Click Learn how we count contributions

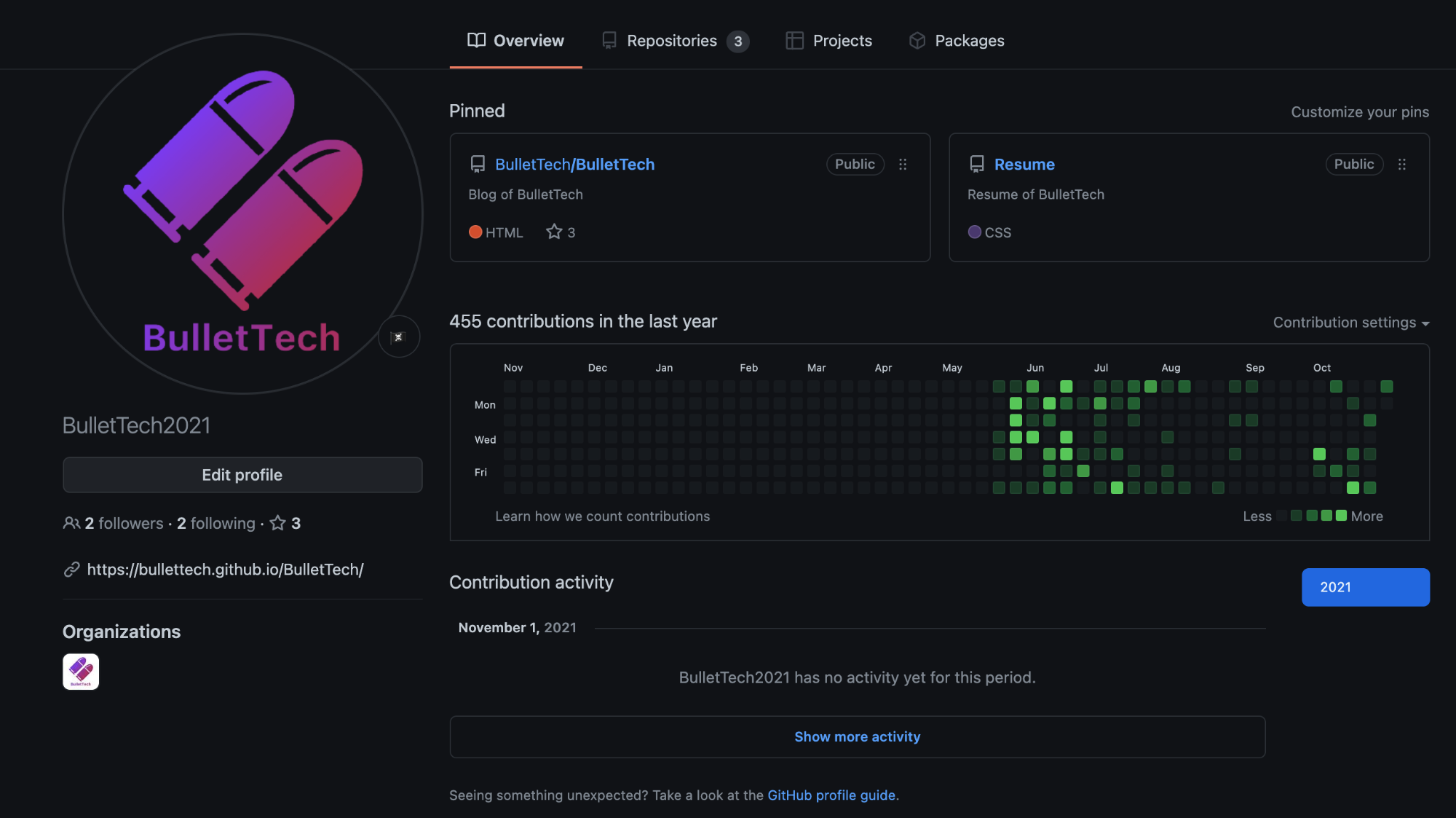602,516
